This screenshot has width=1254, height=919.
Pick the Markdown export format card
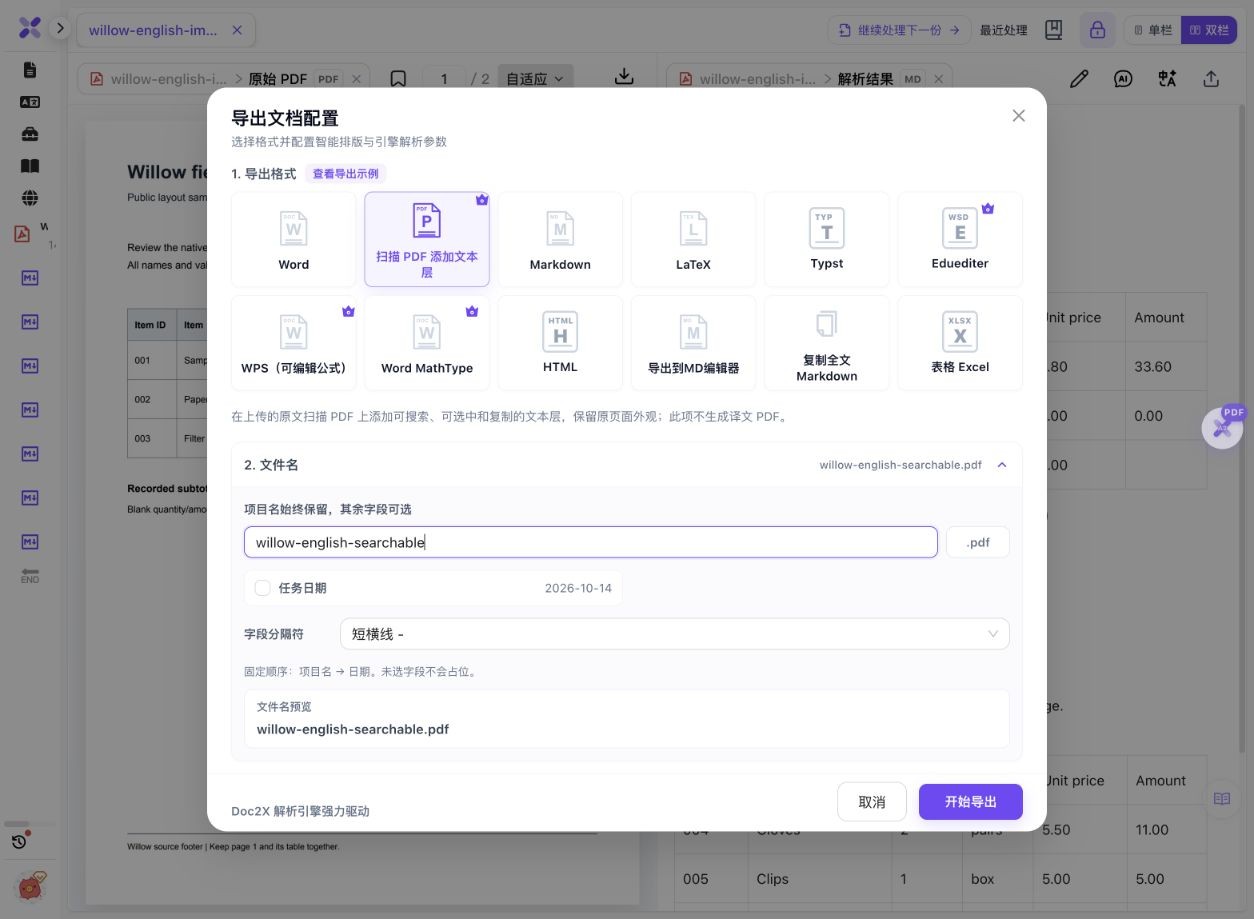pos(560,240)
